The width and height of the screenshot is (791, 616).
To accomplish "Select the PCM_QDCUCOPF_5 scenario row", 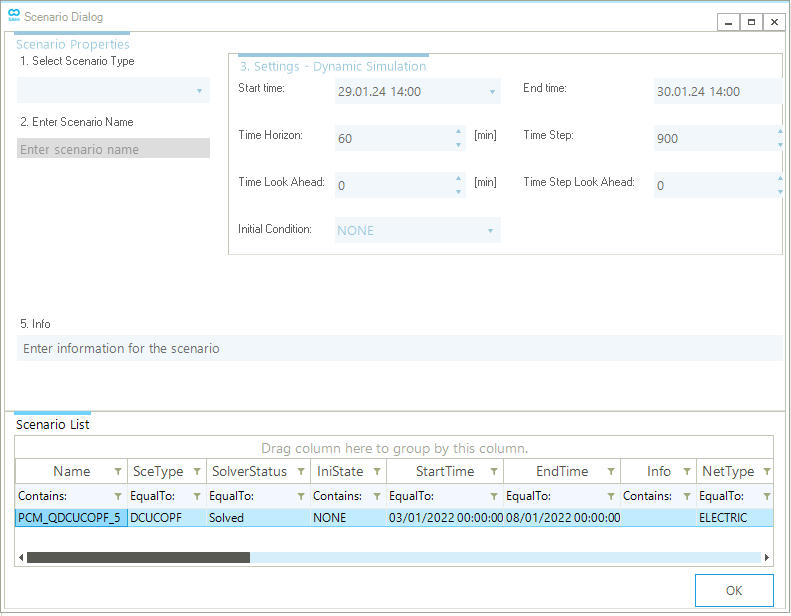I will pyautogui.click(x=70, y=518).
